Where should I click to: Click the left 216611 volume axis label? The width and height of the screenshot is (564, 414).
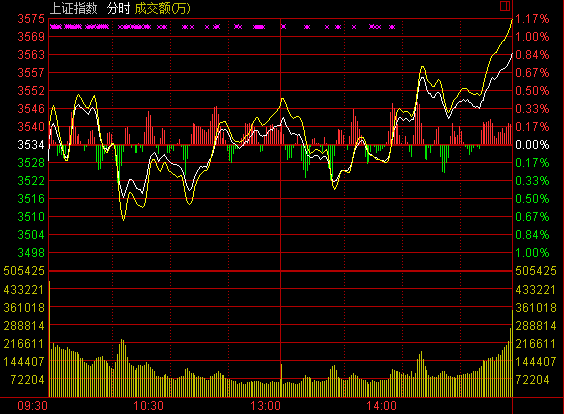click(x=24, y=344)
